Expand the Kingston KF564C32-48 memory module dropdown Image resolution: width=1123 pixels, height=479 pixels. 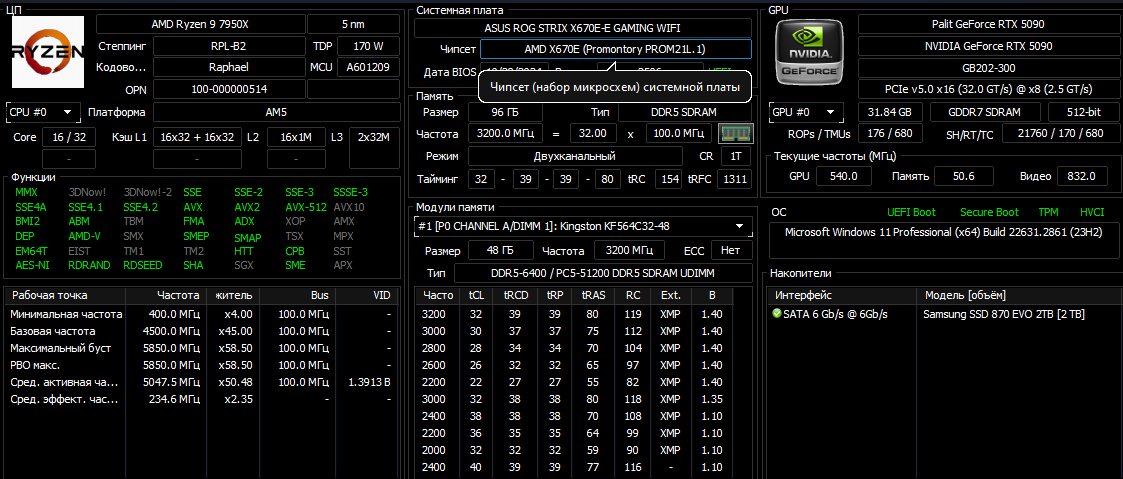click(x=583, y=226)
